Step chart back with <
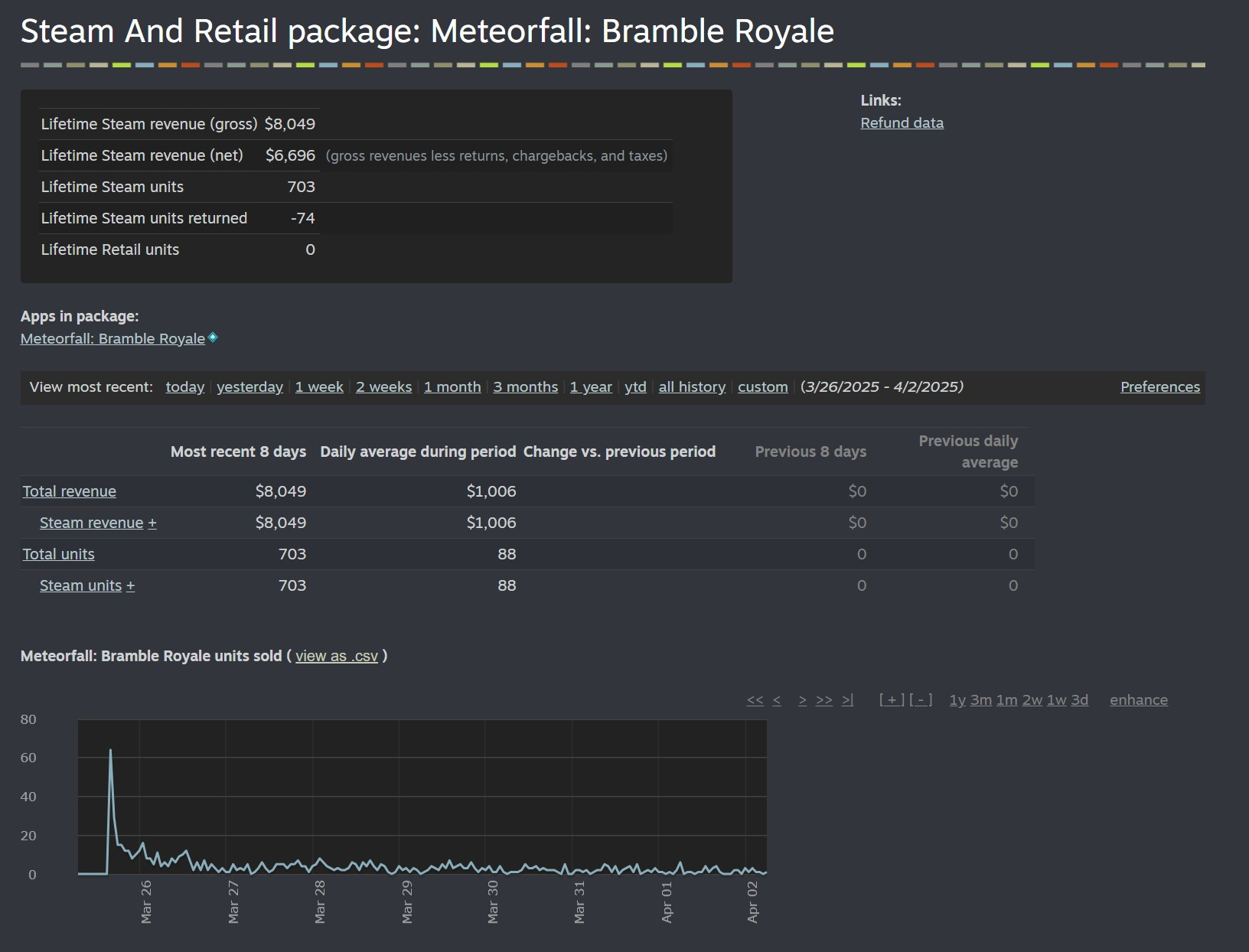Viewport: 1249px width, 952px height. click(x=777, y=699)
